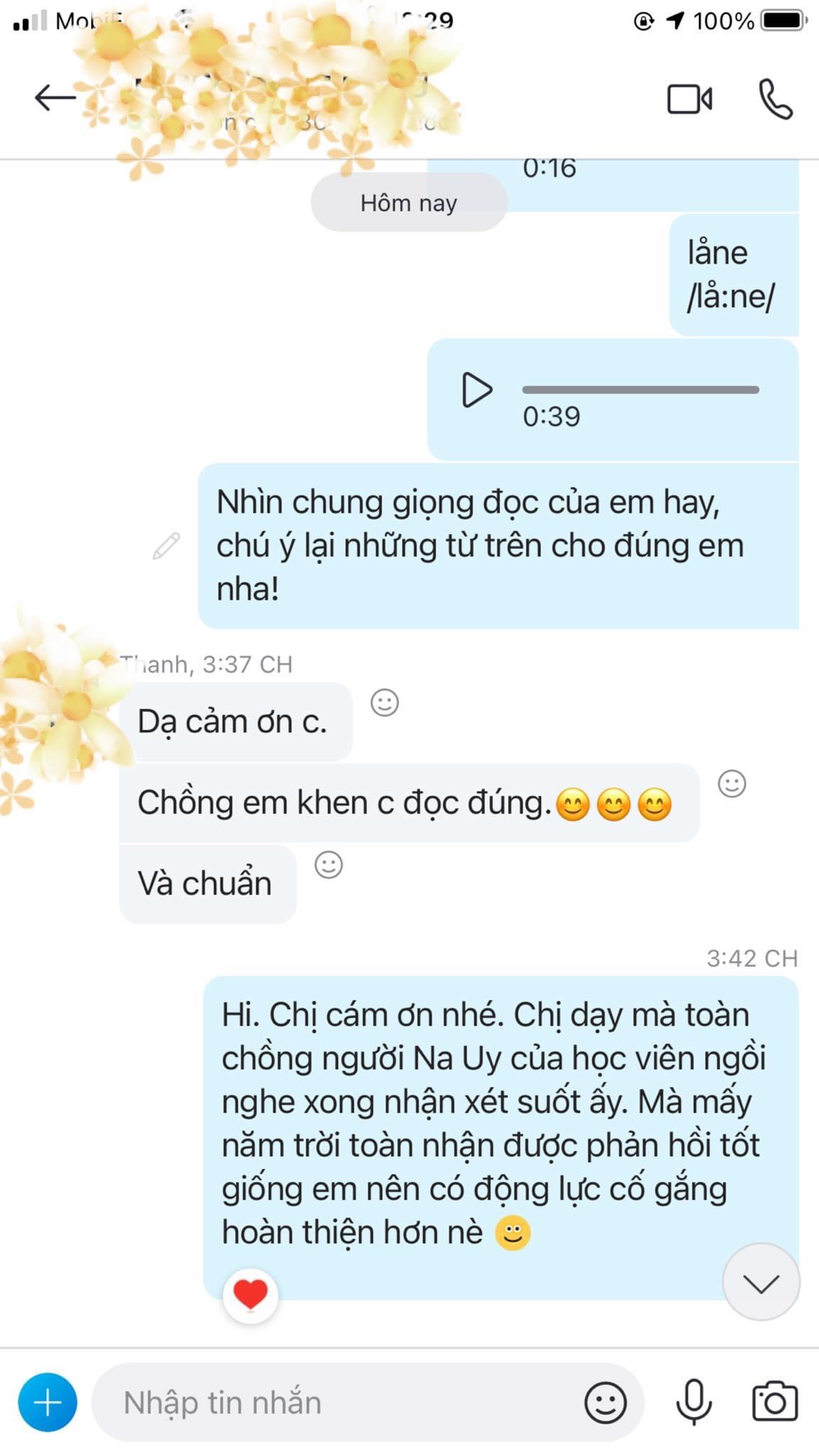This screenshot has height=1456, width=819.
Task: Start a voice call with phone icon
Action: tap(775, 99)
